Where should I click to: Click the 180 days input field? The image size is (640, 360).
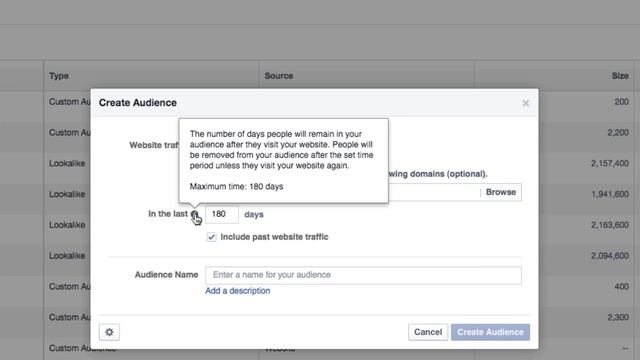(222, 214)
